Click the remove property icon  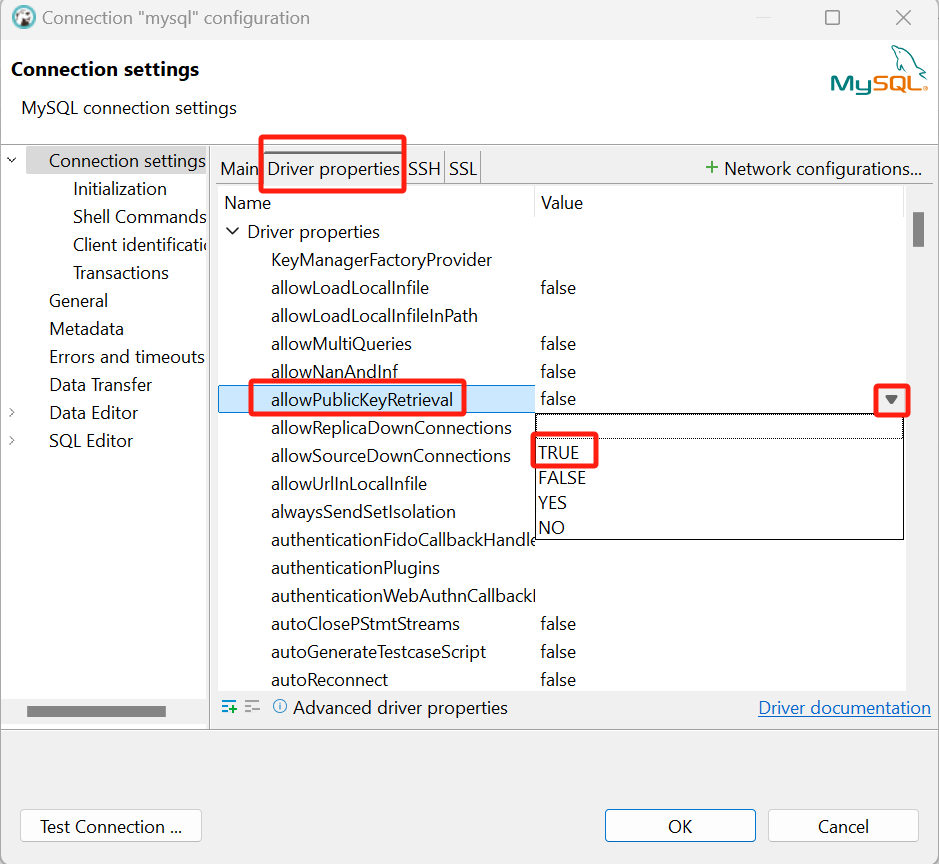252,707
